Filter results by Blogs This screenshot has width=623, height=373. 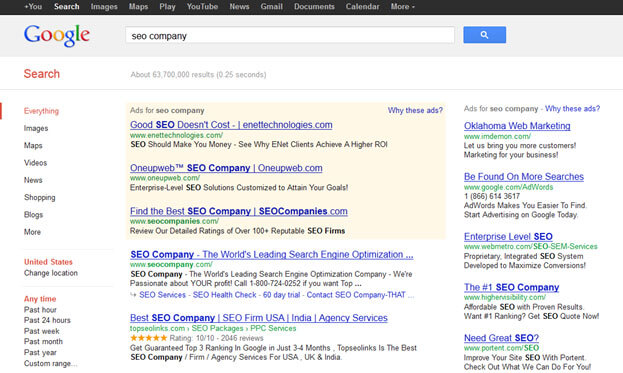33,215
